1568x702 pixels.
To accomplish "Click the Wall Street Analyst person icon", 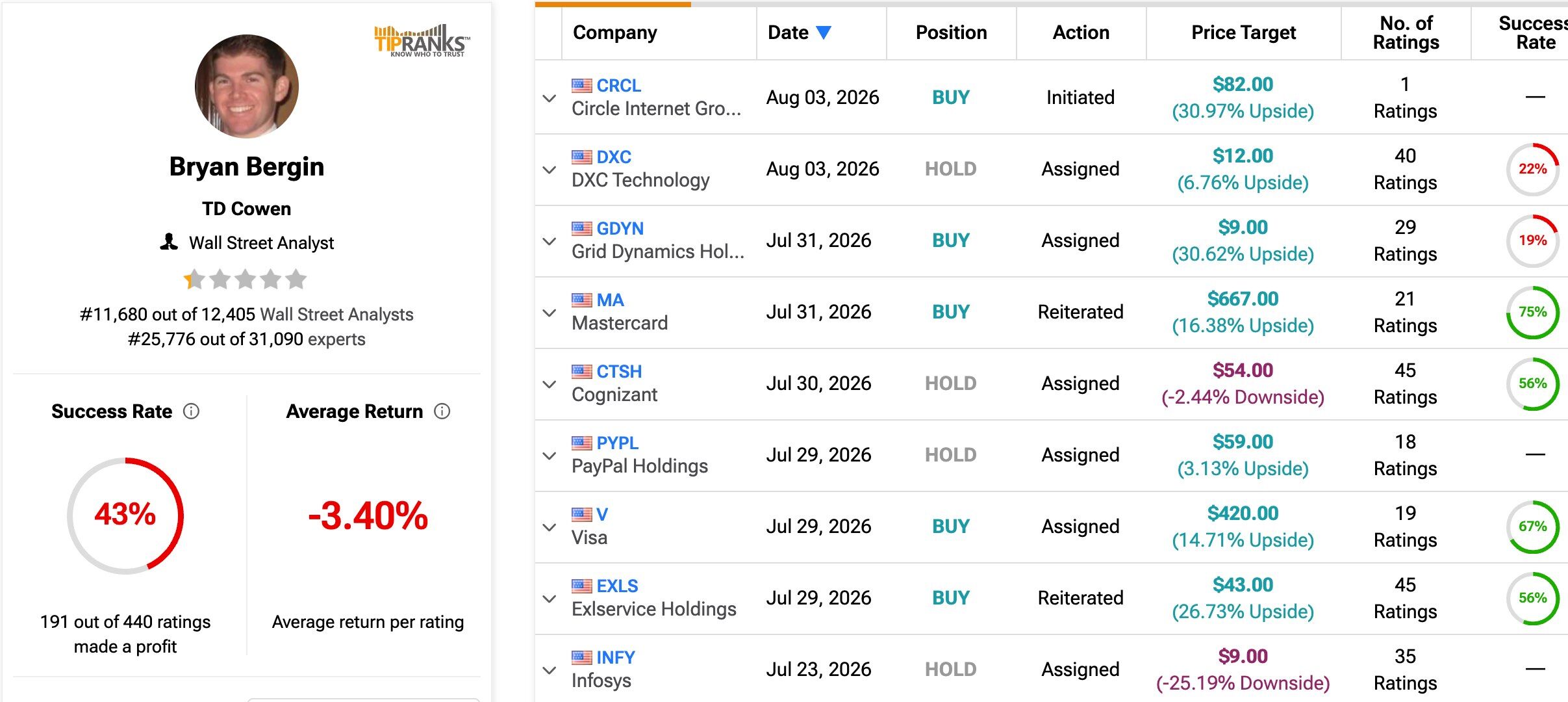I will tap(169, 242).
